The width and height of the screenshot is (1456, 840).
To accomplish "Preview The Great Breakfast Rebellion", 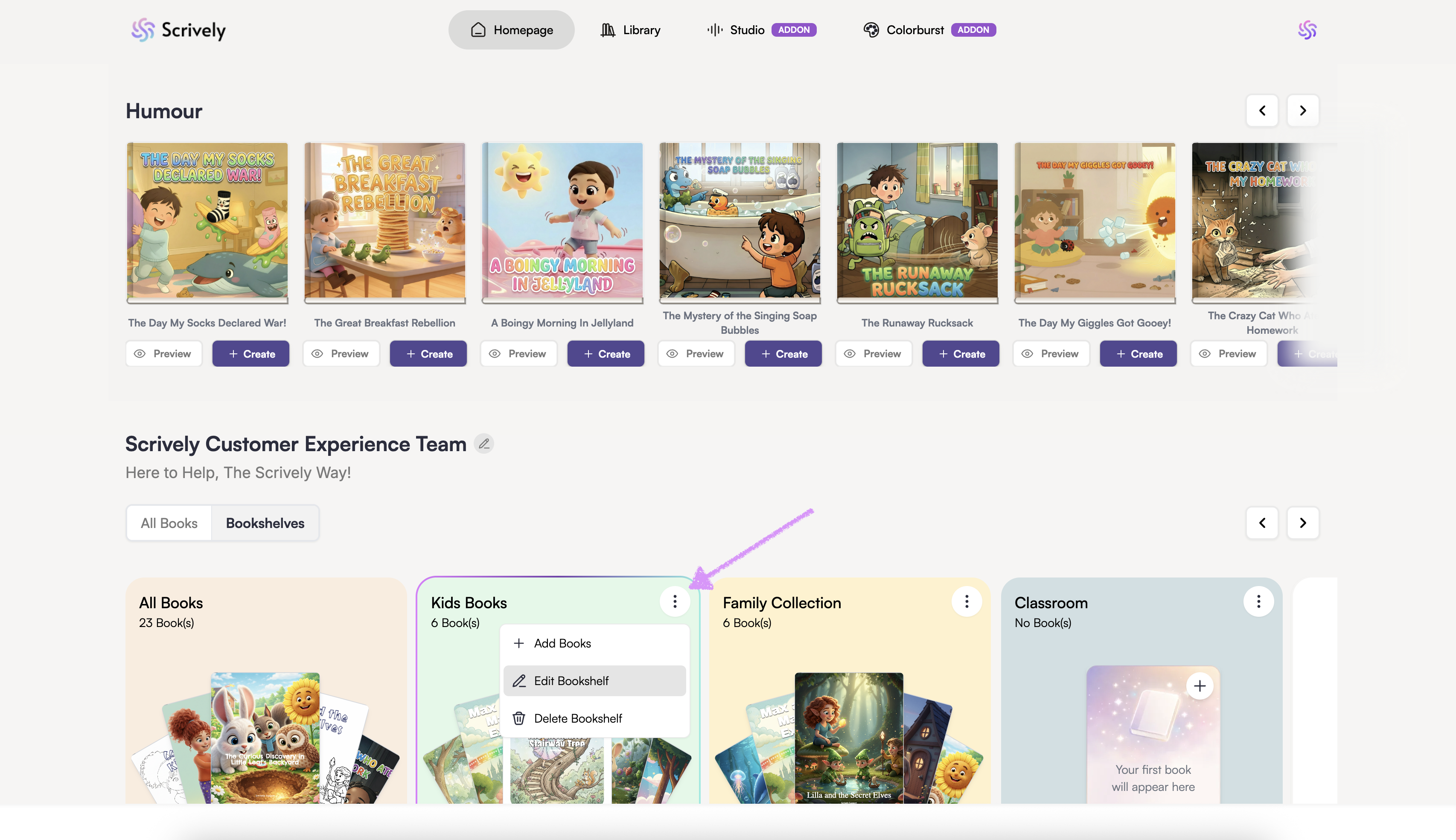I will click(x=341, y=354).
